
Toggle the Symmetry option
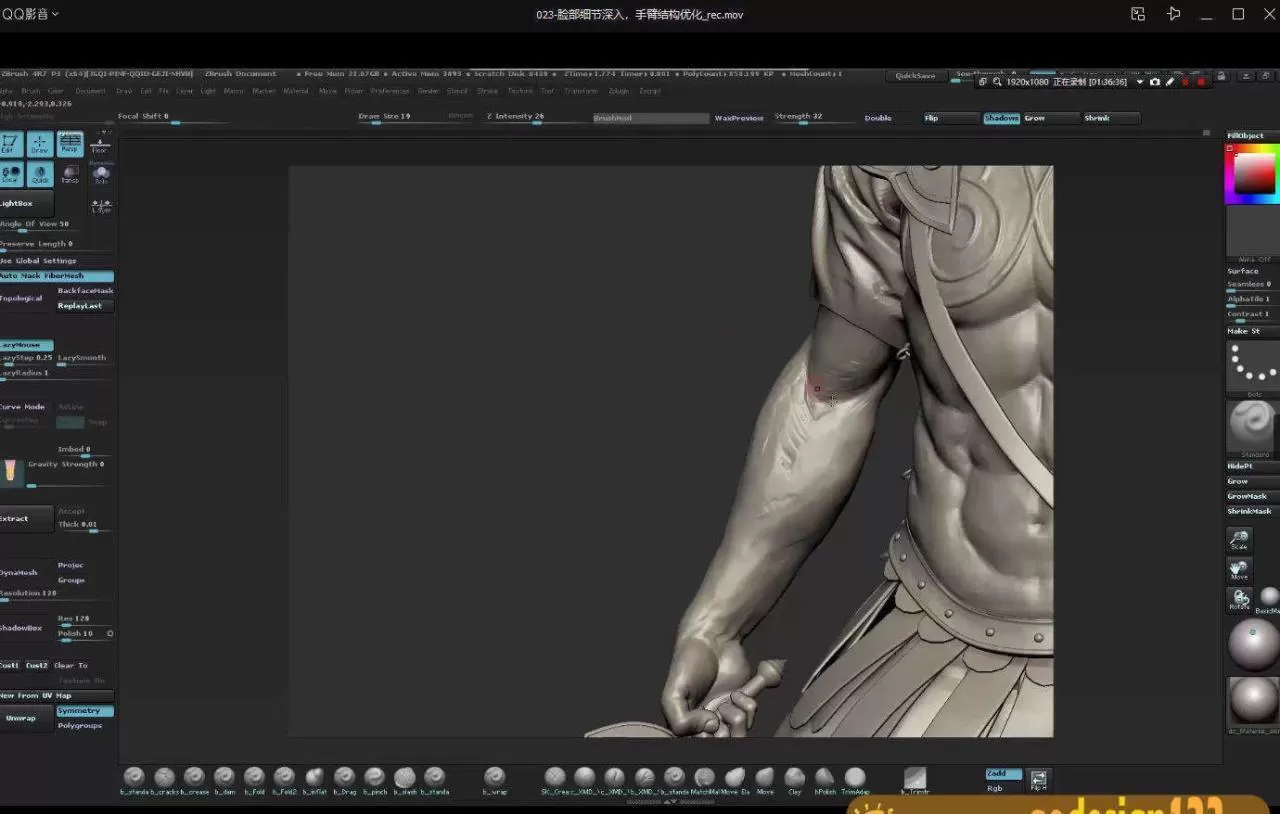coord(84,711)
